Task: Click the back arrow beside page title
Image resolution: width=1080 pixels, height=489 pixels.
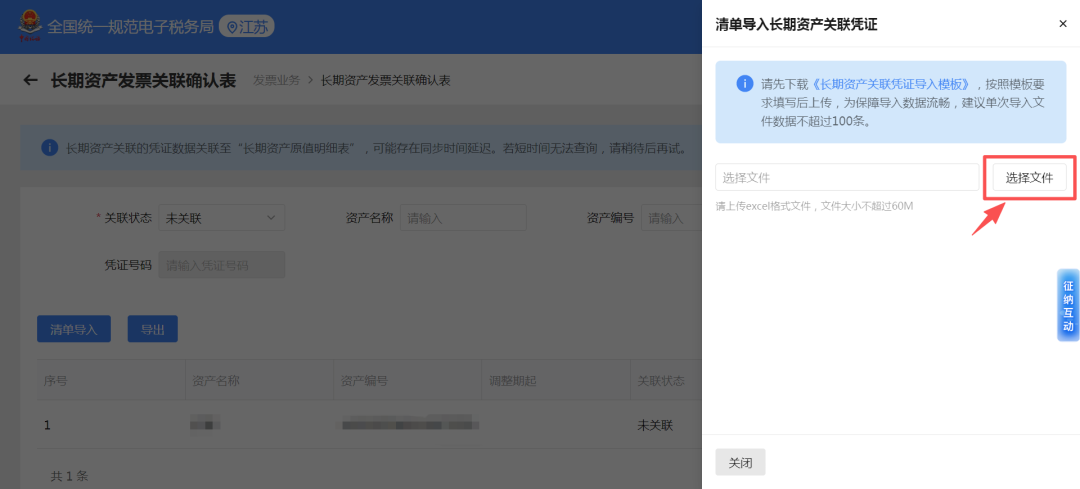Action: [31, 80]
